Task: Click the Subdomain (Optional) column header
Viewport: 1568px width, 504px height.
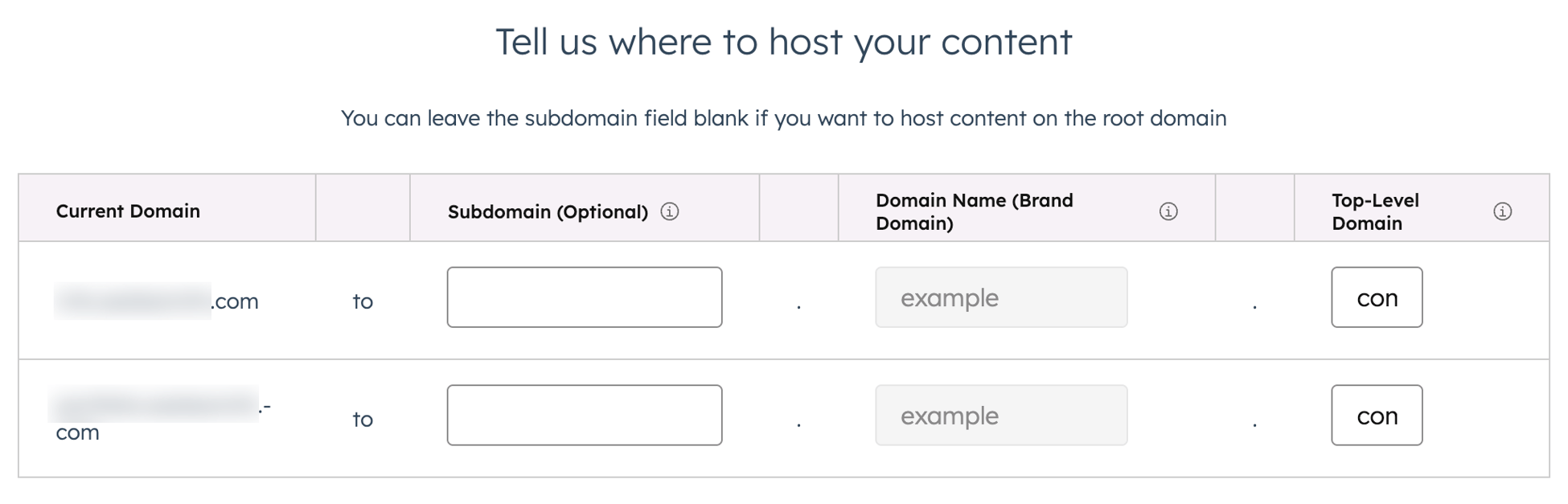Action: point(547,211)
